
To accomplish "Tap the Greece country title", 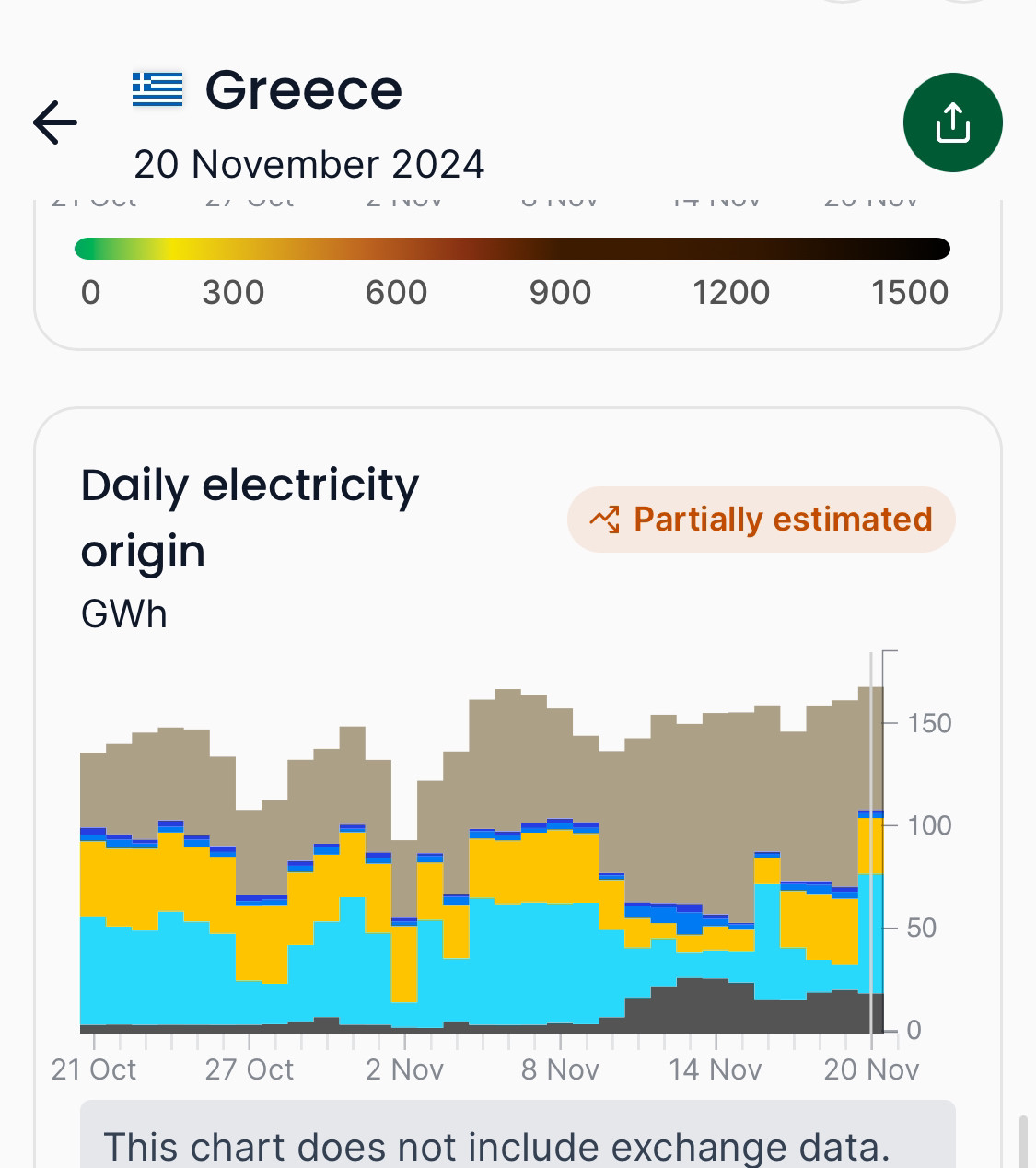I will (304, 90).
